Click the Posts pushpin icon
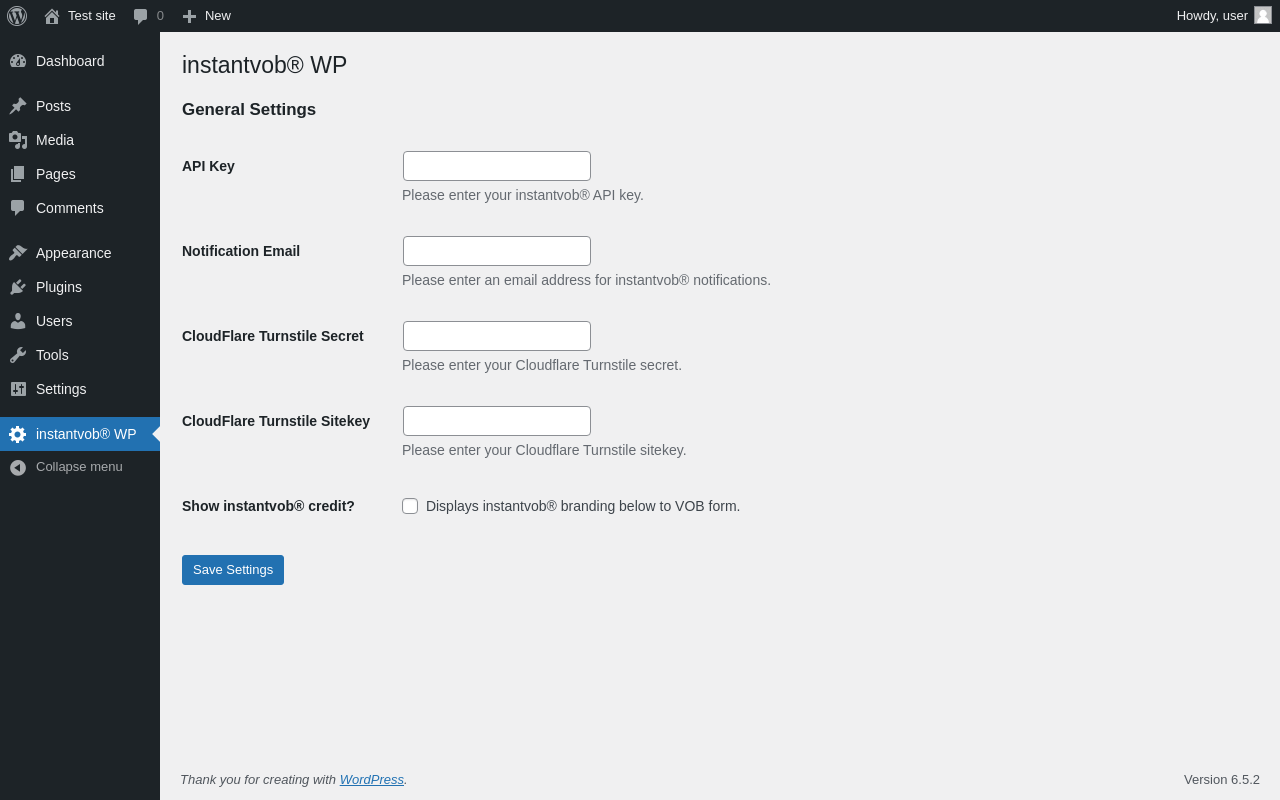The width and height of the screenshot is (1280, 800). [18, 106]
